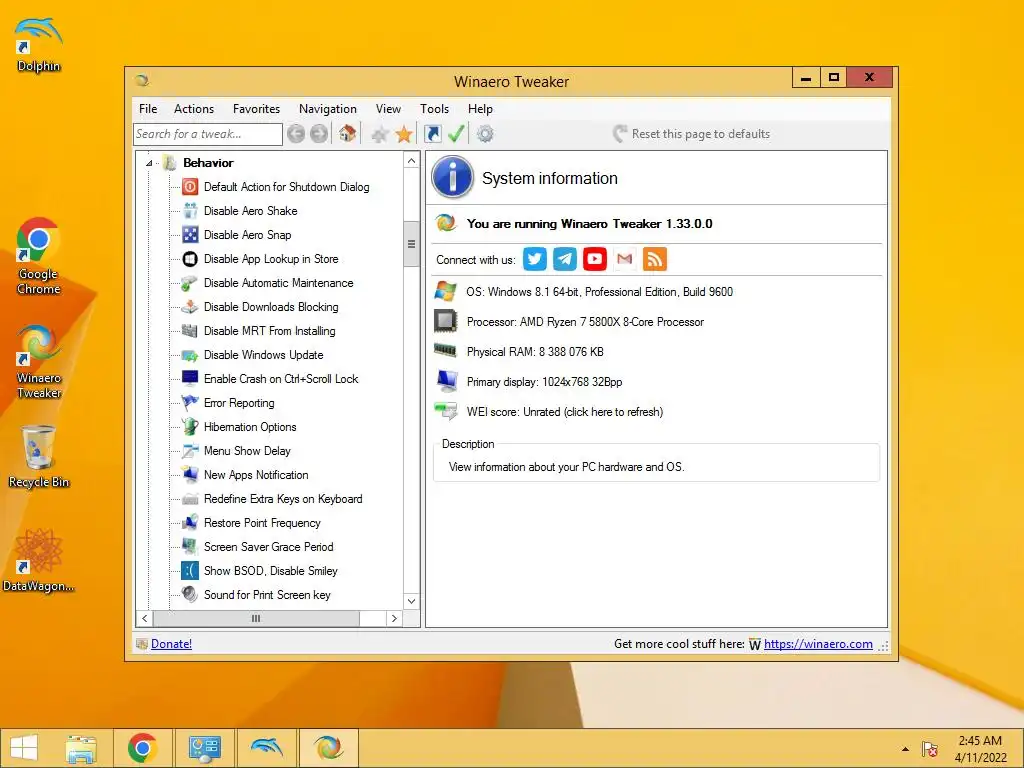
Task: Click the tree scroll down arrow
Action: tap(411, 601)
